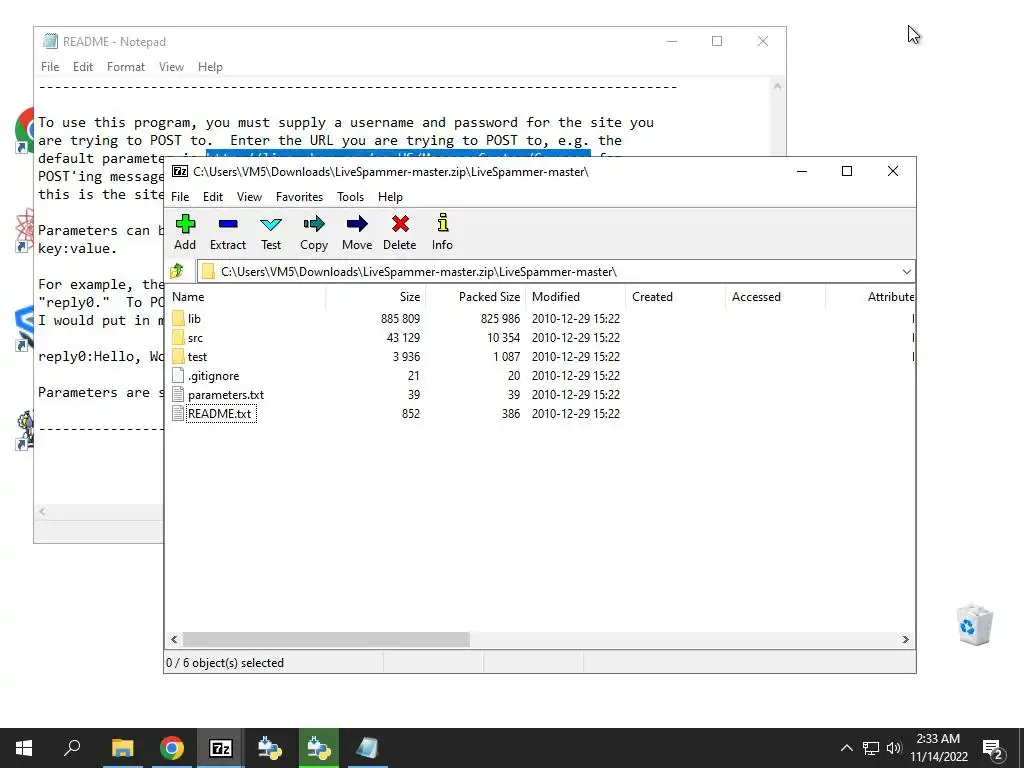Select the lib folder icon
The image size is (1024, 768).
[x=178, y=319]
